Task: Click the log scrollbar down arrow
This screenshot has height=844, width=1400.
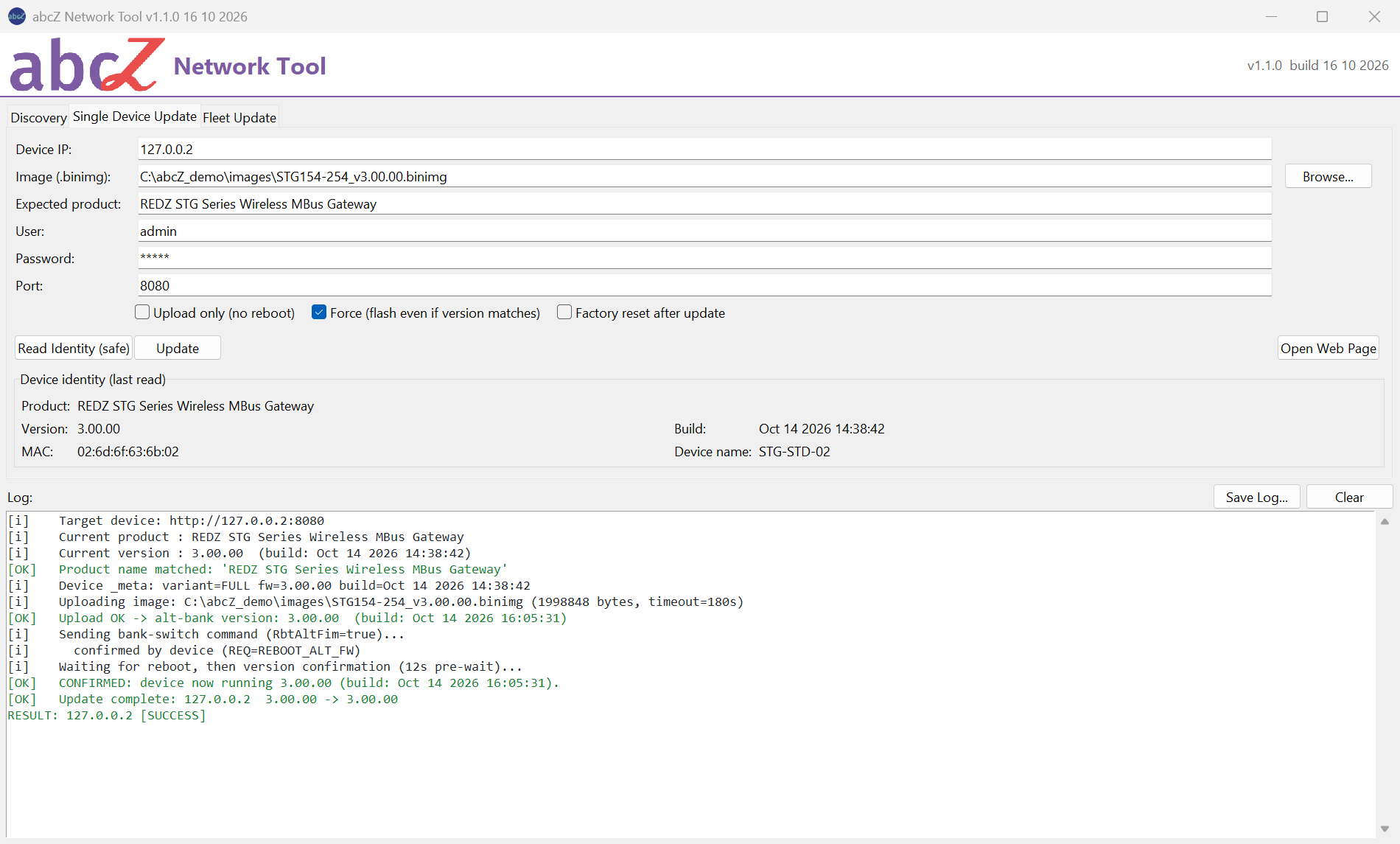Action: [1385, 829]
